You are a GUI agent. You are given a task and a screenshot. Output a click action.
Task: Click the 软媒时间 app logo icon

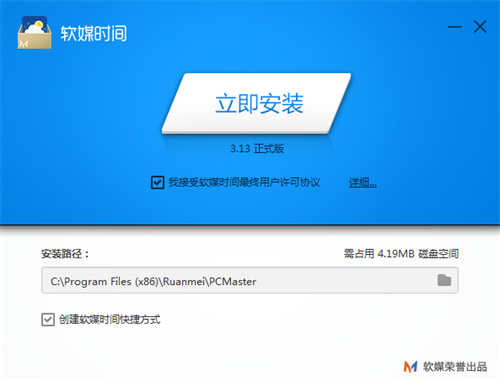coord(35,32)
